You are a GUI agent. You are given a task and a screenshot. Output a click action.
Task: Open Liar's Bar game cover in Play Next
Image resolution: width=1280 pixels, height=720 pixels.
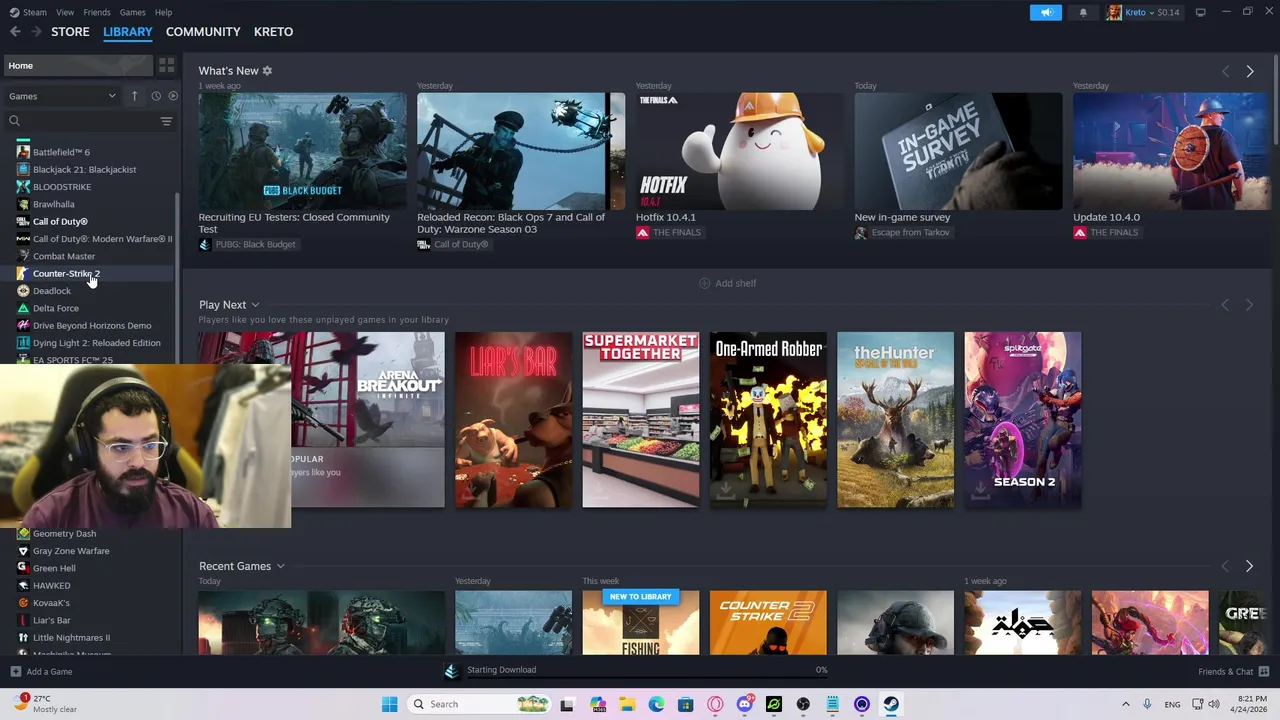(x=514, y=420)
